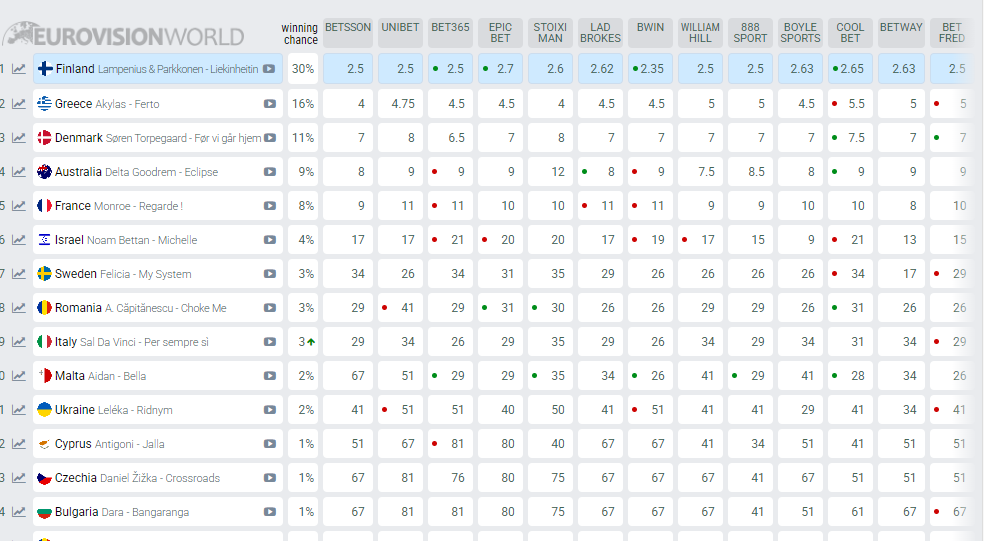
Task: Play Sweden's My System video
Action: pyautogui.click(x=270, y=274)
